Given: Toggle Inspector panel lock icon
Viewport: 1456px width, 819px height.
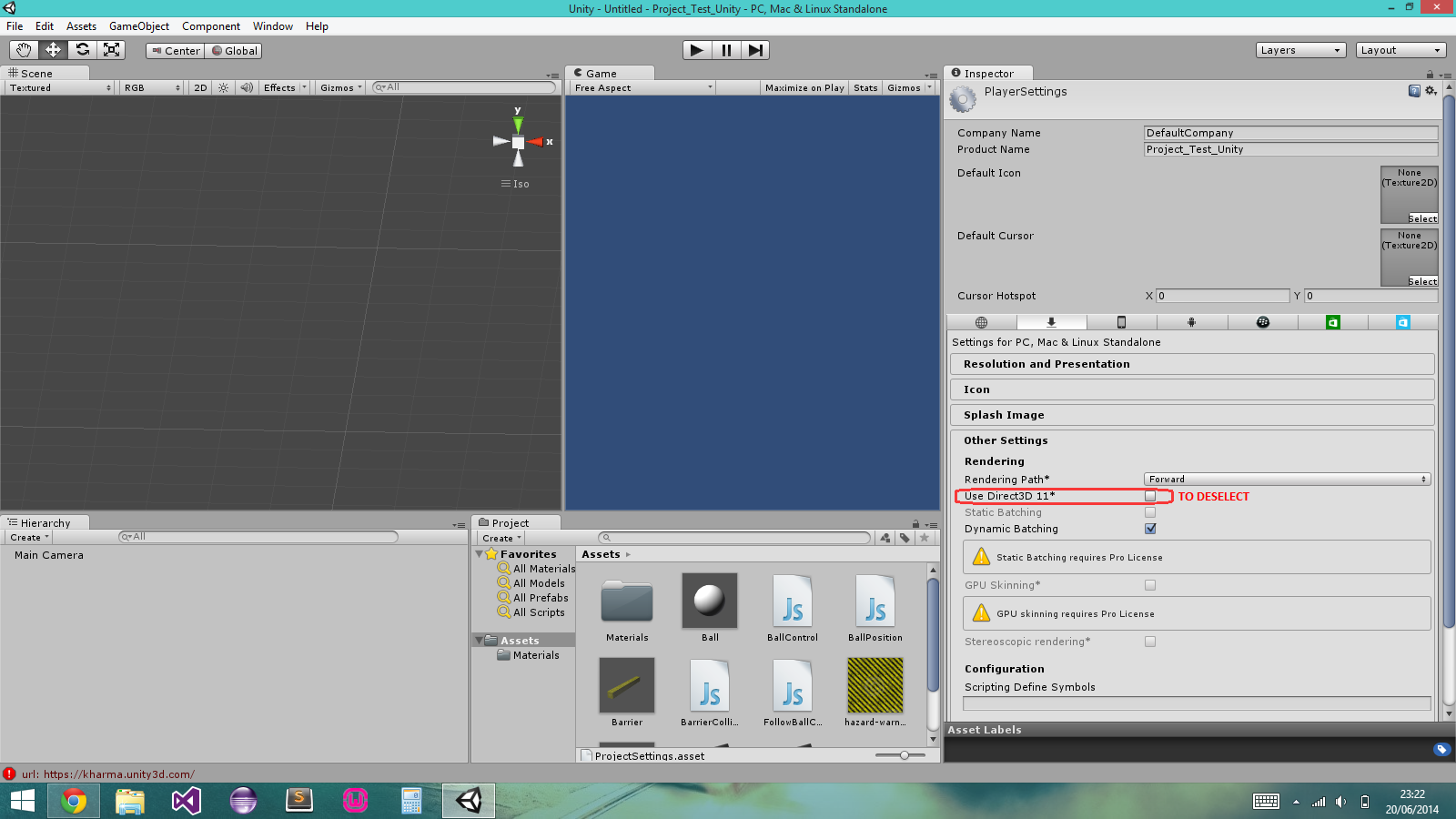Looking at the screenshot, I should 1430,75.
